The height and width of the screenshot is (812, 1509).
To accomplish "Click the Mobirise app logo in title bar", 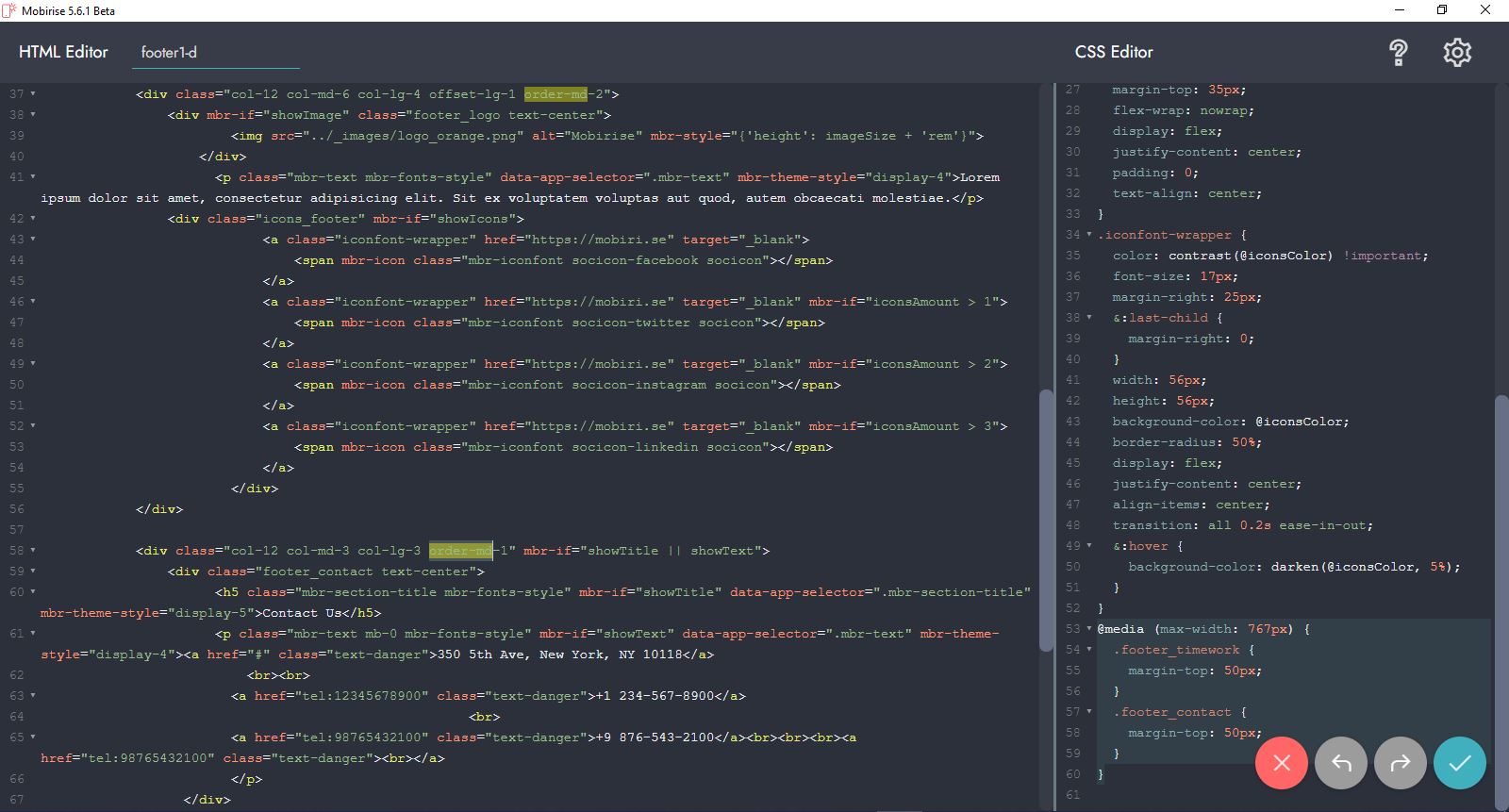I will (9, 10).
